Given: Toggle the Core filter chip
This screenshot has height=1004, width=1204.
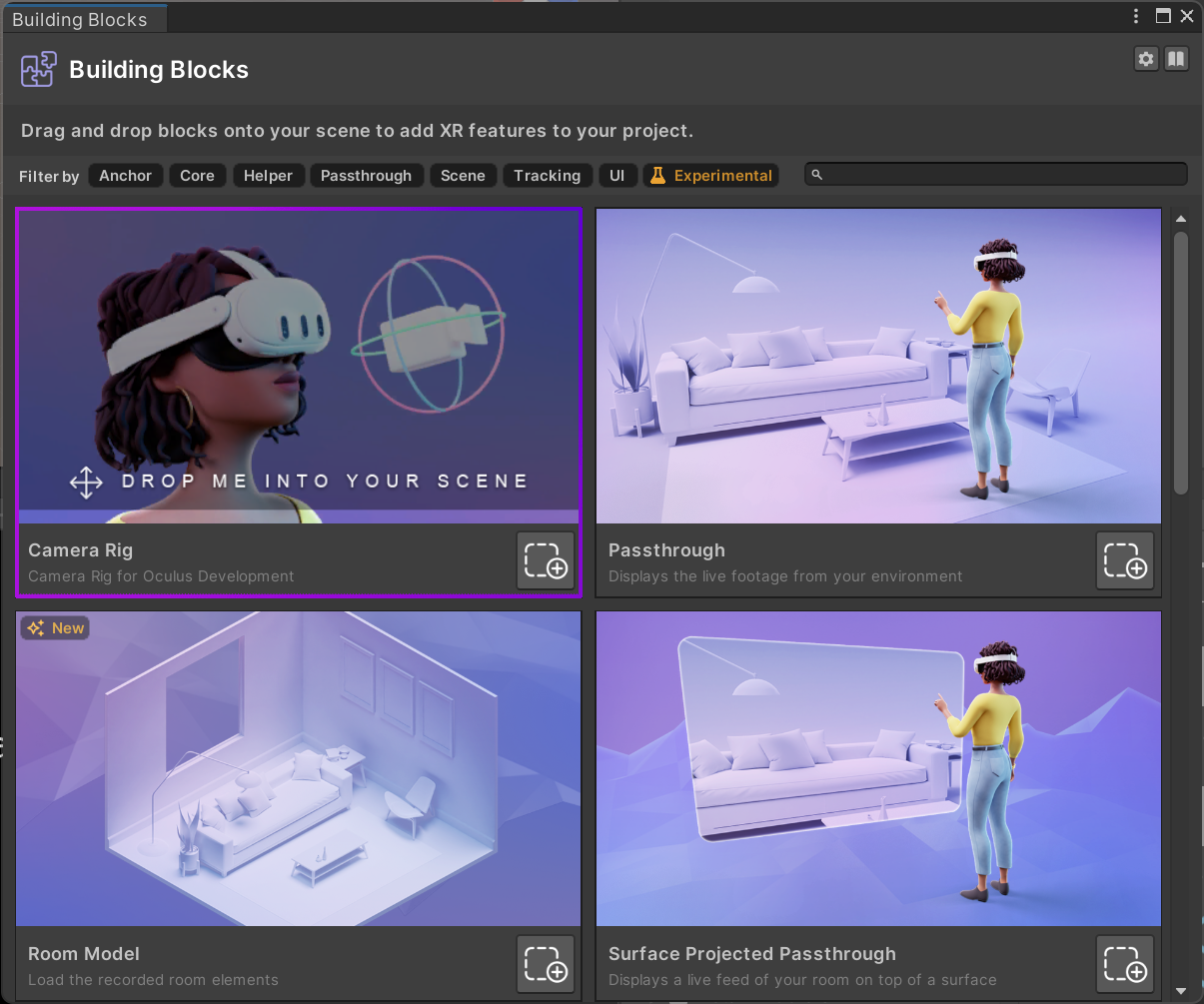Looking at the screenshot, I should 197,175.
